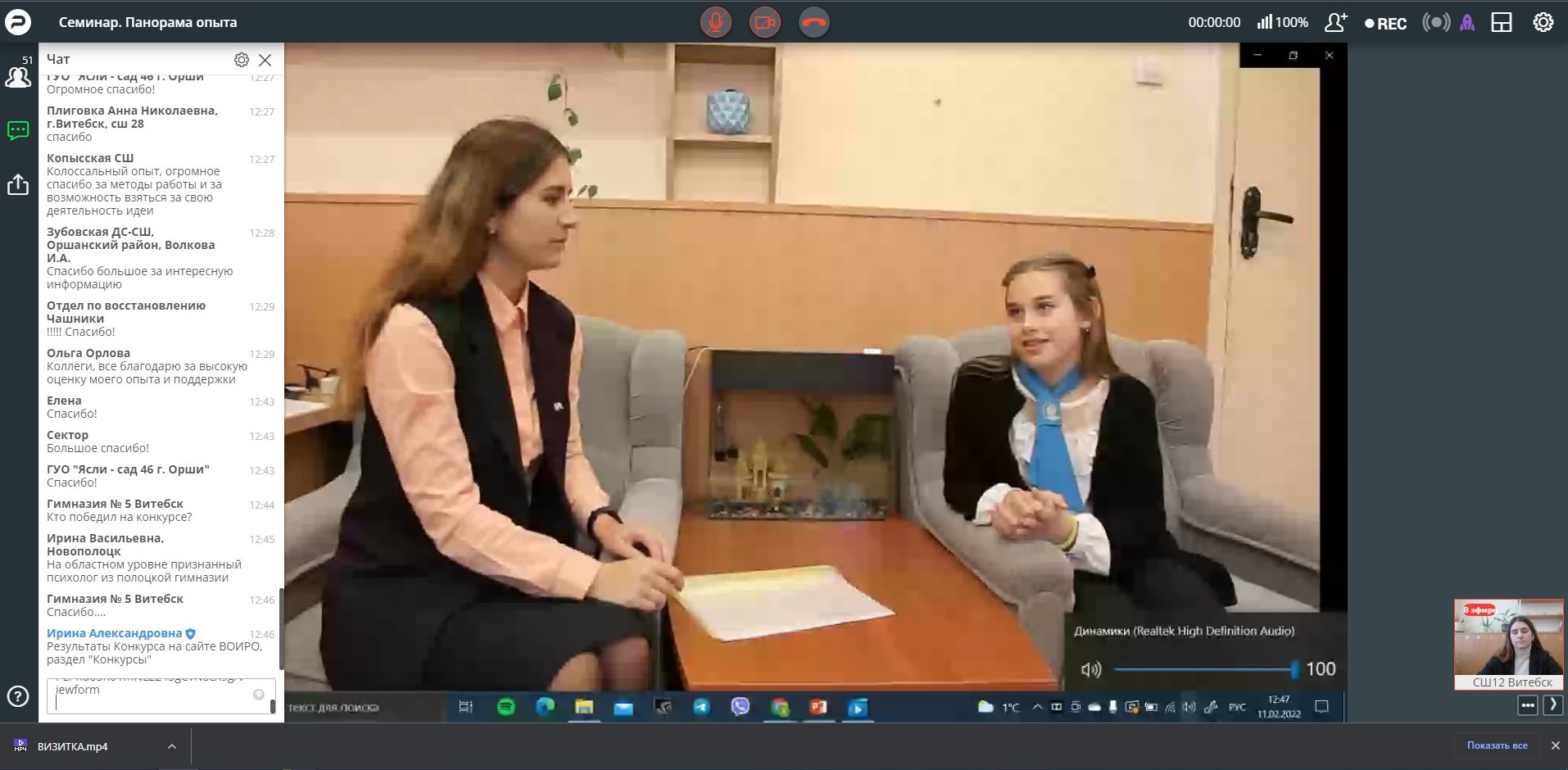The height and width of the screenshot is (770, 1568).
Task: Expand hidden tray icons caret
Action: (1037, 707)
